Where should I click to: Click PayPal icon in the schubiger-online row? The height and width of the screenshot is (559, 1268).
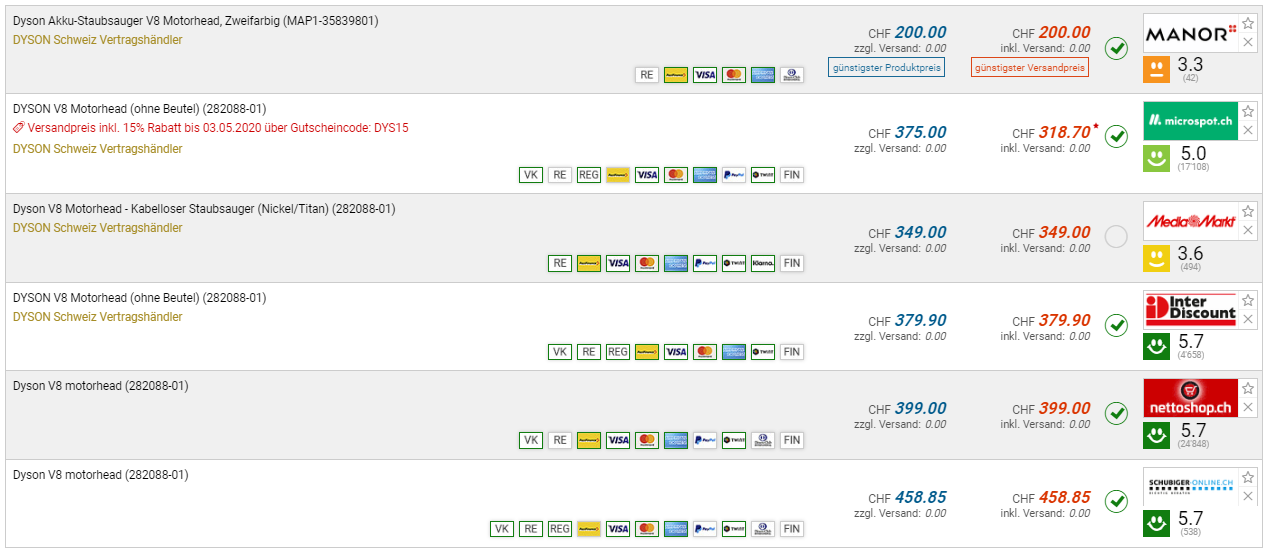705,529
